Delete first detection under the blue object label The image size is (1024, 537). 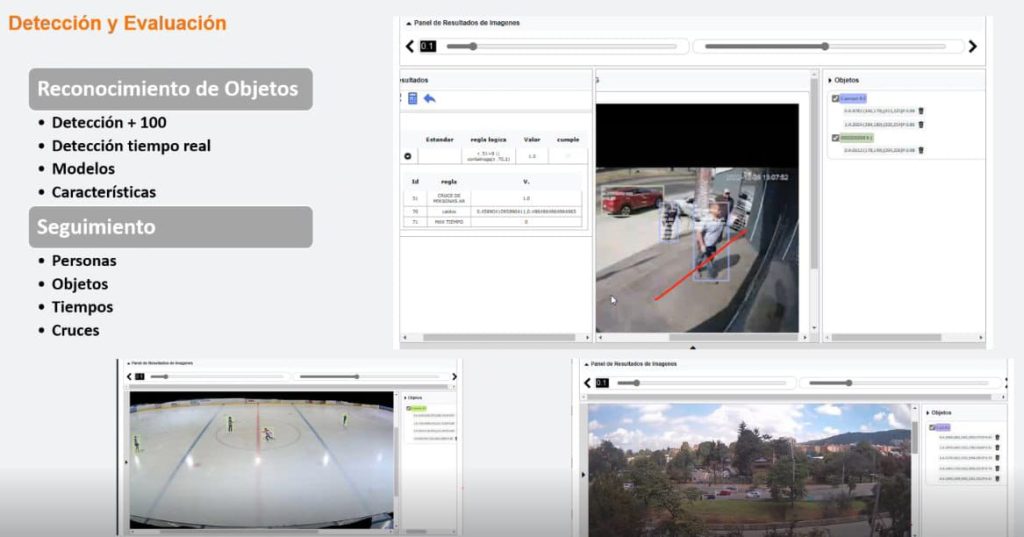tap(921, 111)
